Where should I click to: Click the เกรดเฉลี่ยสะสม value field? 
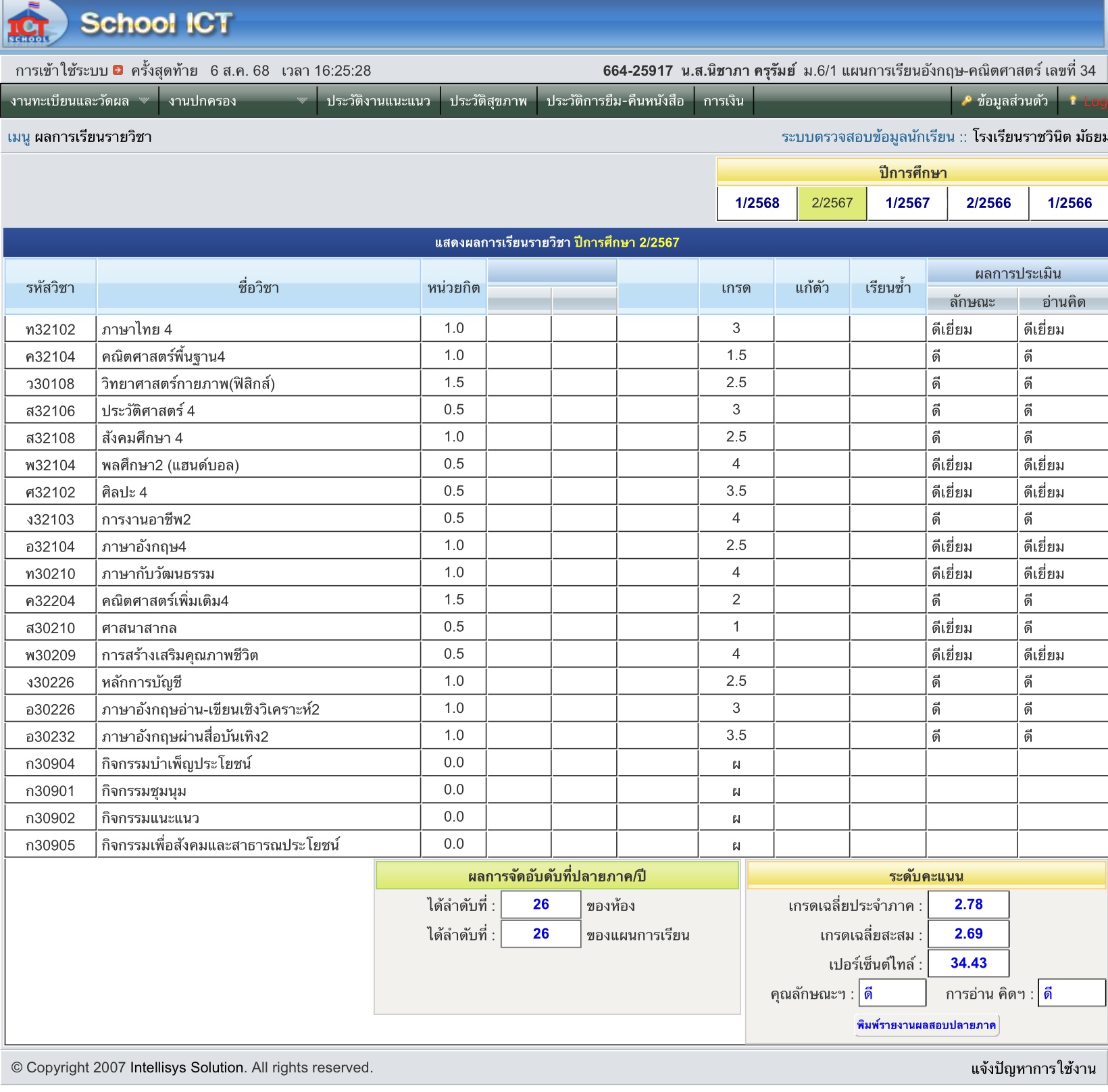click(x=968, y=934)
